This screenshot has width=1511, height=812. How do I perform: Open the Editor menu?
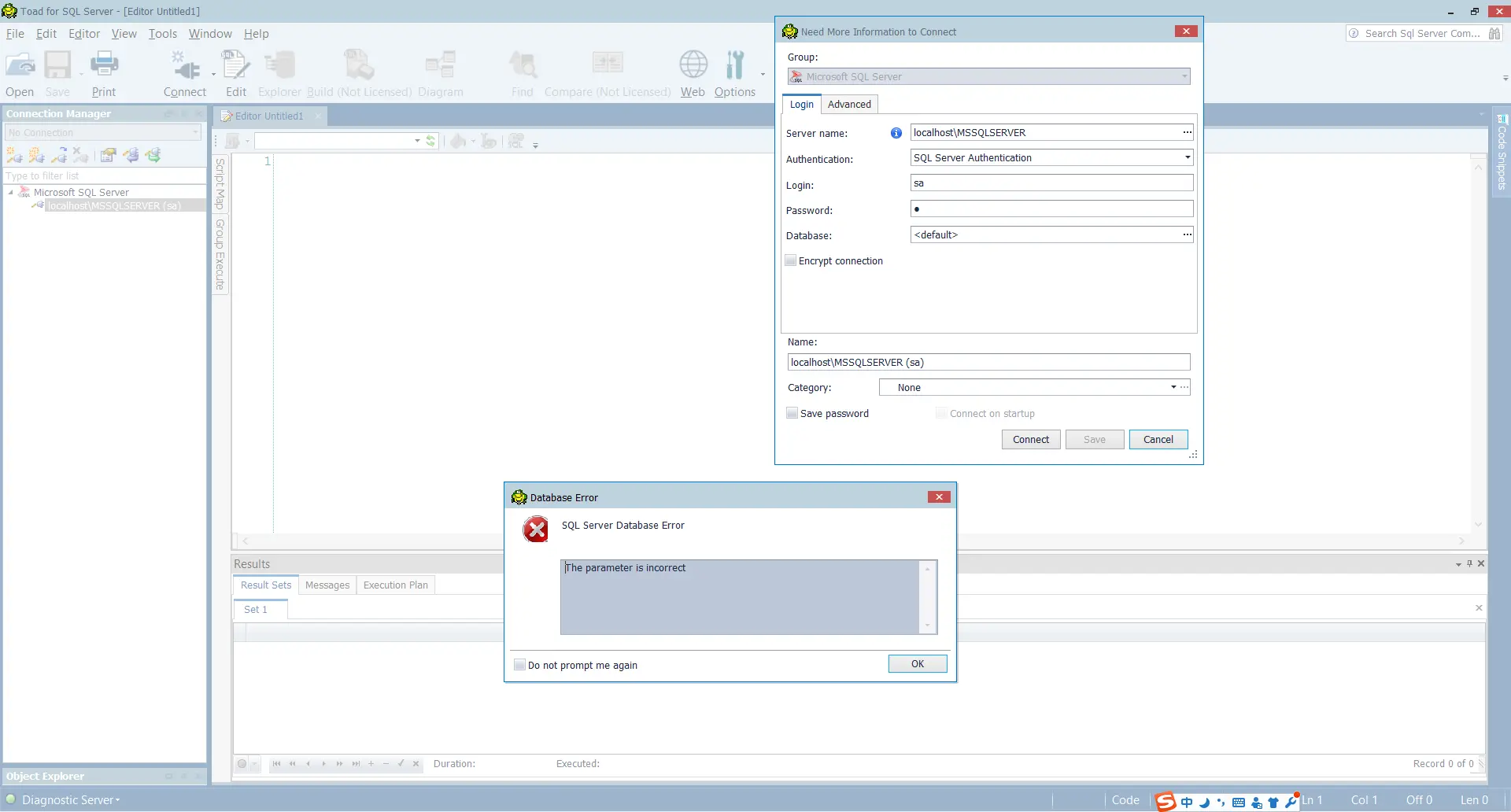point(84,34)
